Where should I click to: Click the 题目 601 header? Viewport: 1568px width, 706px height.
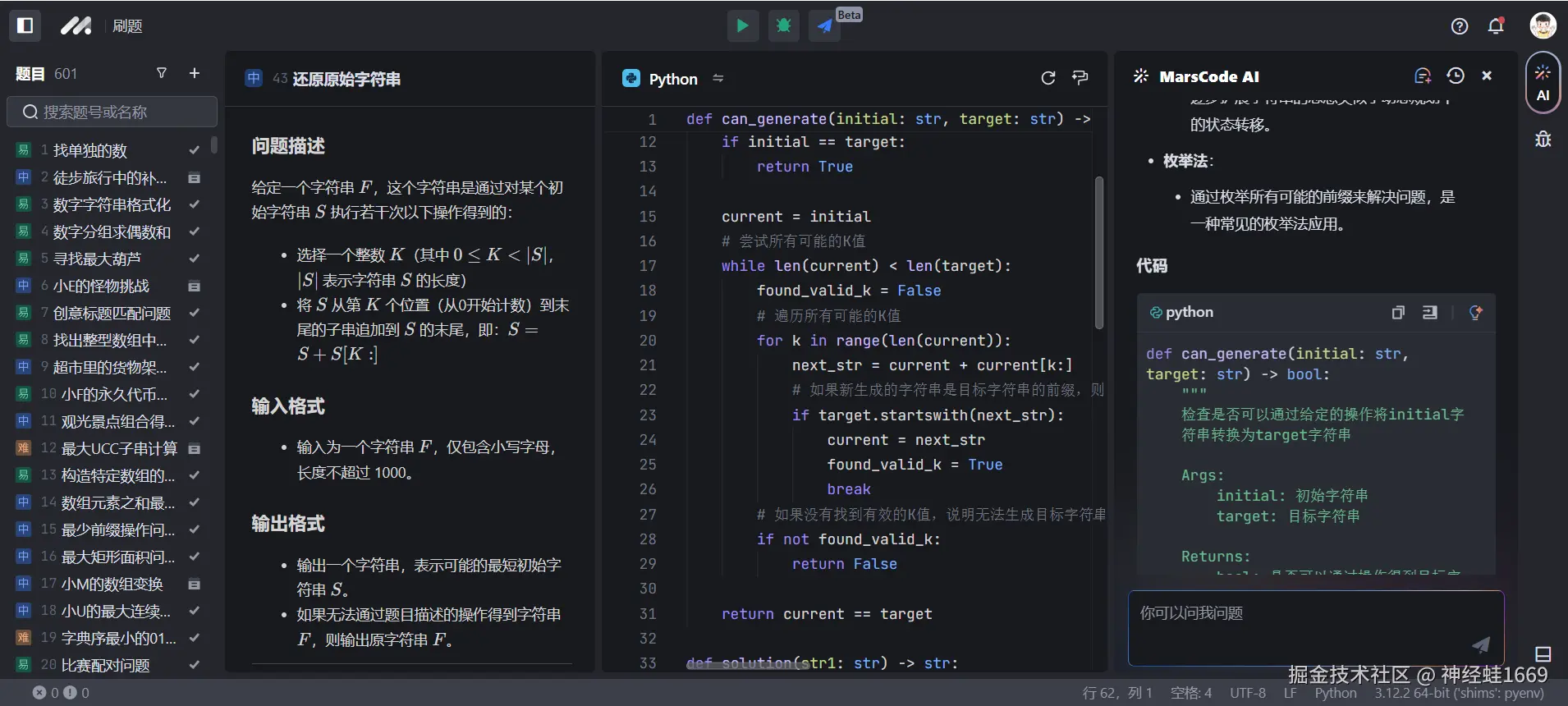pos(46,73)
